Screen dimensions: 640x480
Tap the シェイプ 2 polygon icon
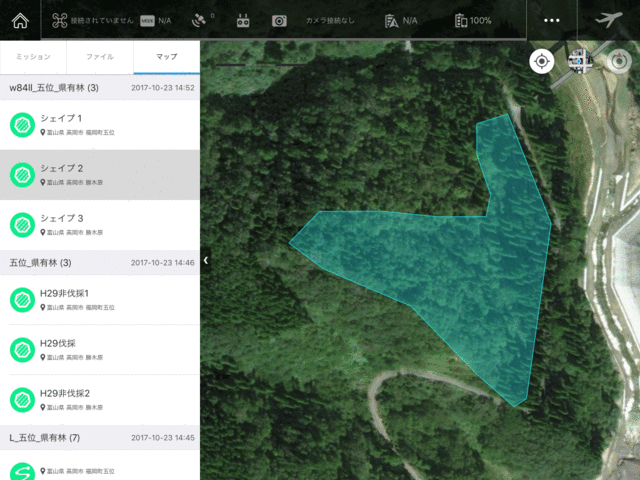(22, 175)
